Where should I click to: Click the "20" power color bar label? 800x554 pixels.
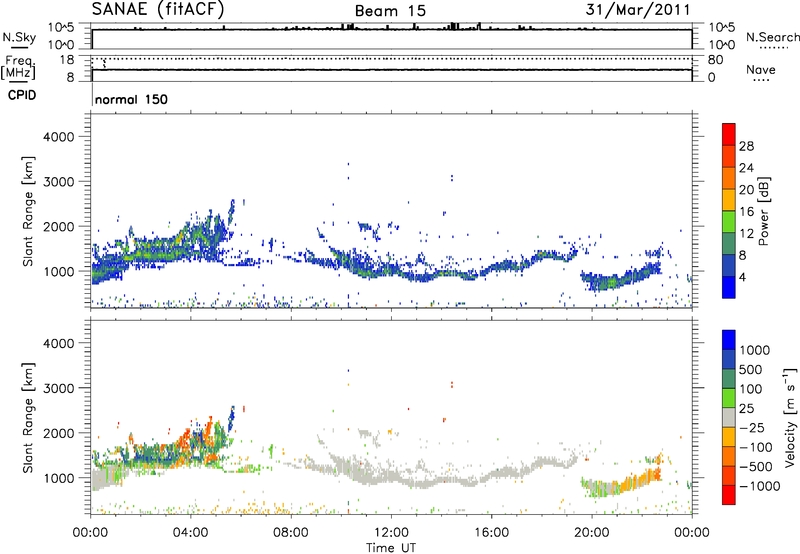click(746, 190)
